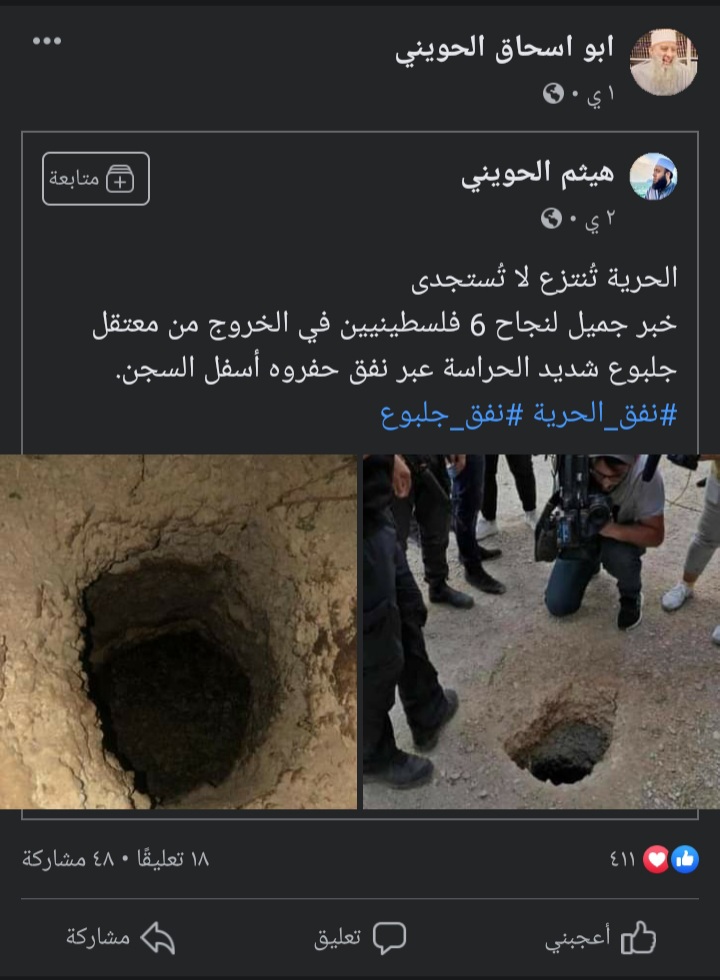Open هيثم الحويني profile avatar

click(653, 176)
